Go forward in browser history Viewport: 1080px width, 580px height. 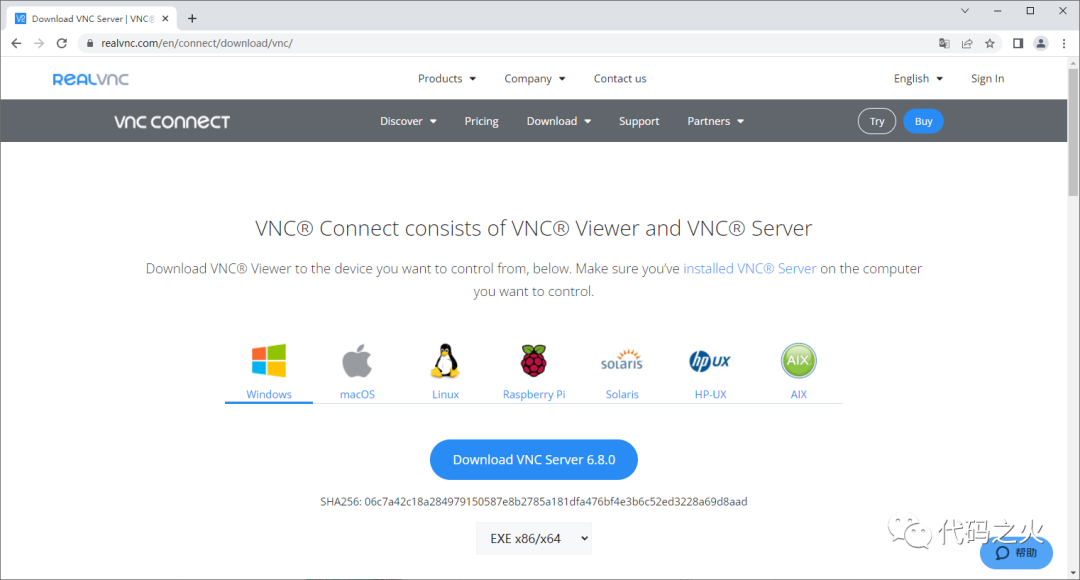point(39,43)
